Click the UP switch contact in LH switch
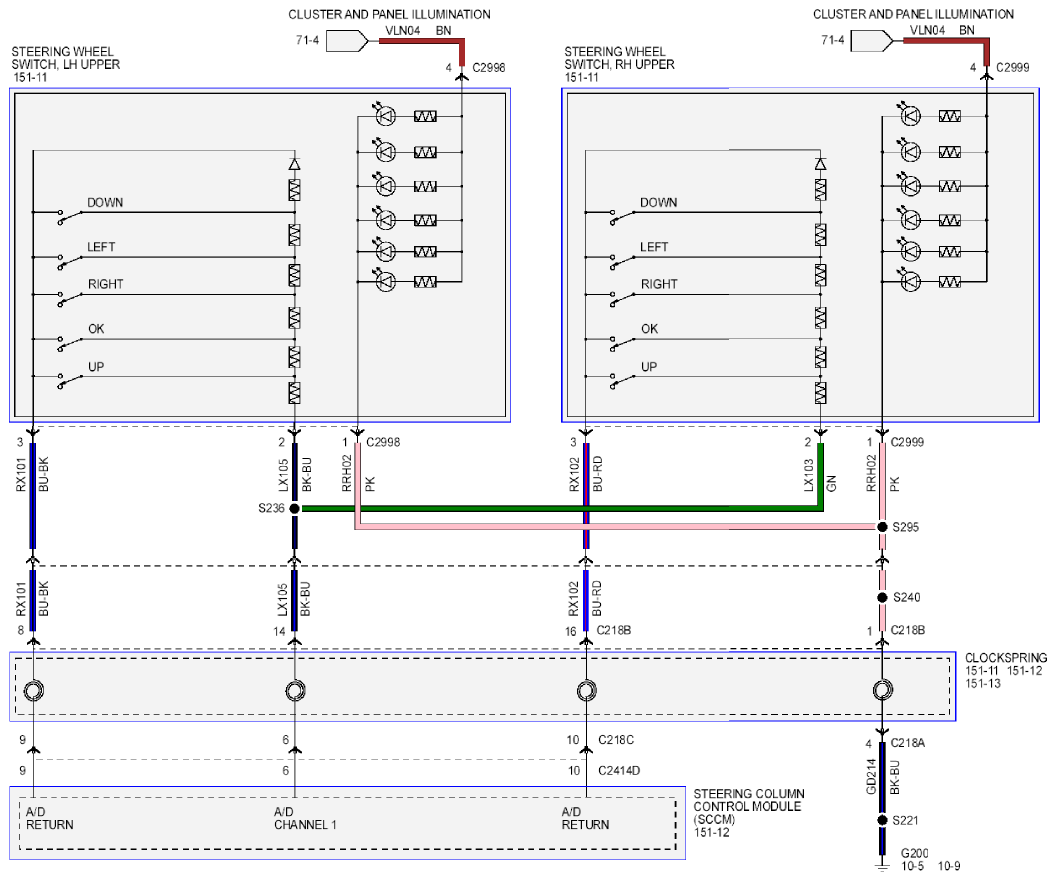 pos(70,381)
